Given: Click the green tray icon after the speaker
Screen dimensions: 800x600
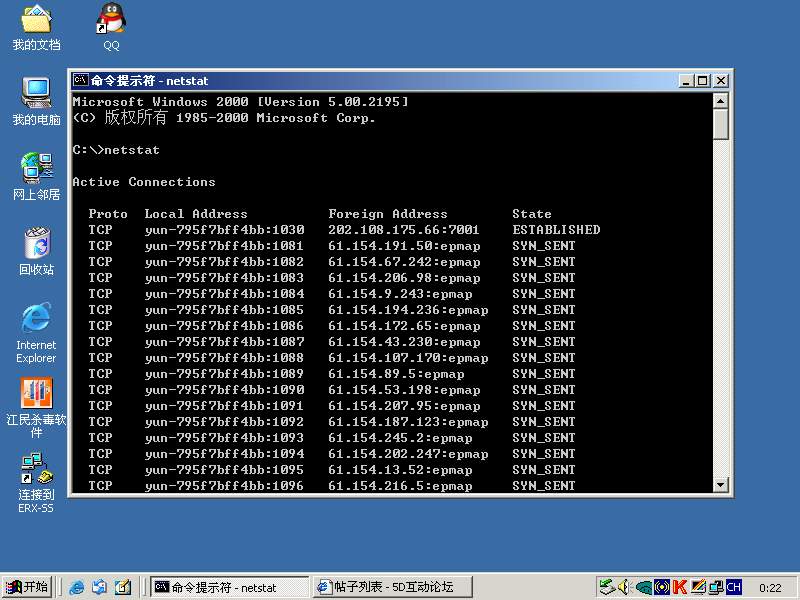Looking at the screenshot, I should pyautogui.click(x=644, y=587).
